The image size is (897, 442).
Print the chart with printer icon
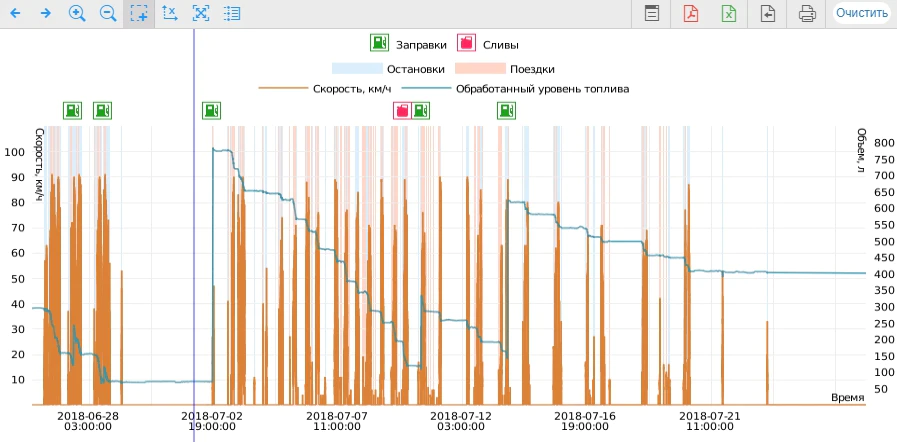click(807, 13)
